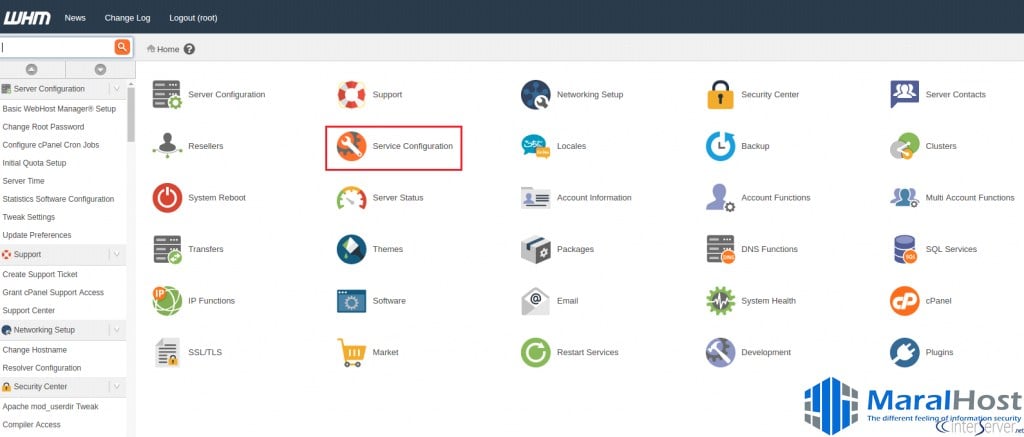Open the Packages box icon
The image size is (1024, 437).
click(x=536, y=250)
